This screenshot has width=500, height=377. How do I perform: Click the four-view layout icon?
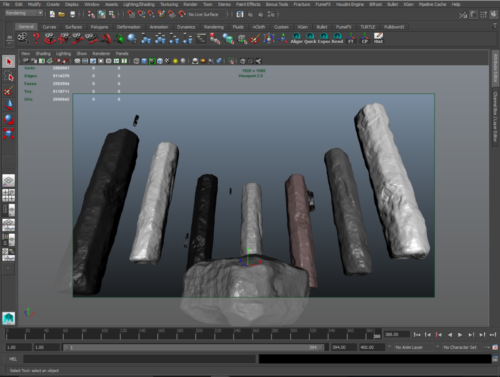point(9,195)
